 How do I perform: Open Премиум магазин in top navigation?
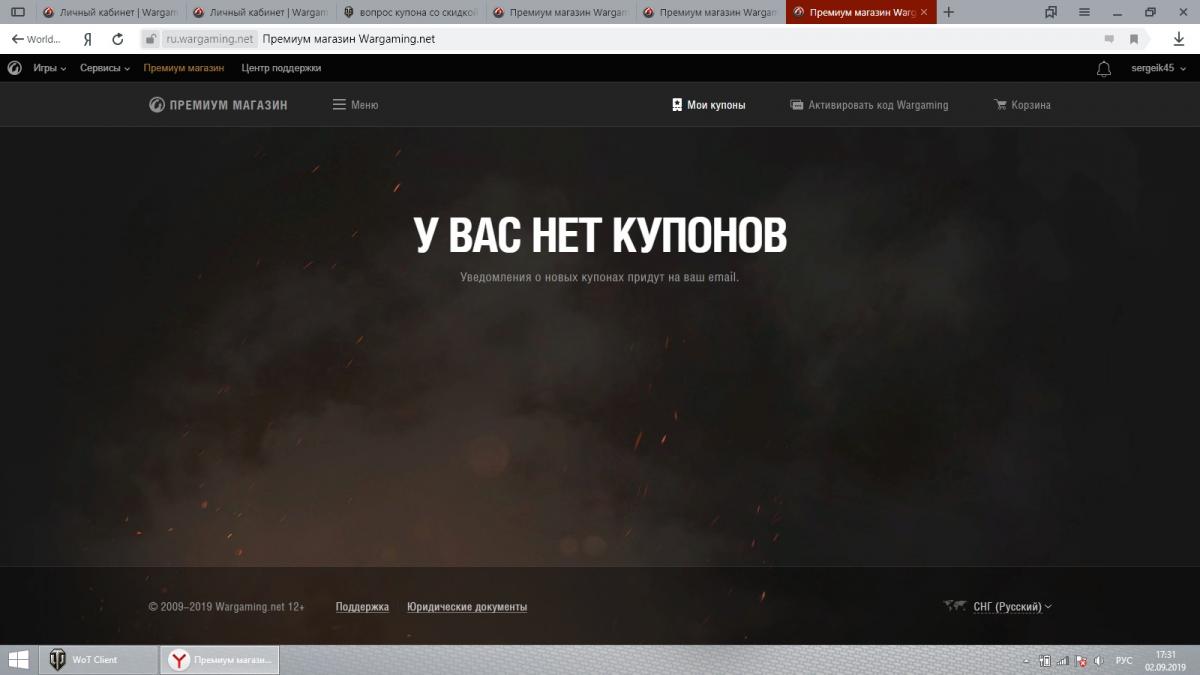click(x=183, y=68)
